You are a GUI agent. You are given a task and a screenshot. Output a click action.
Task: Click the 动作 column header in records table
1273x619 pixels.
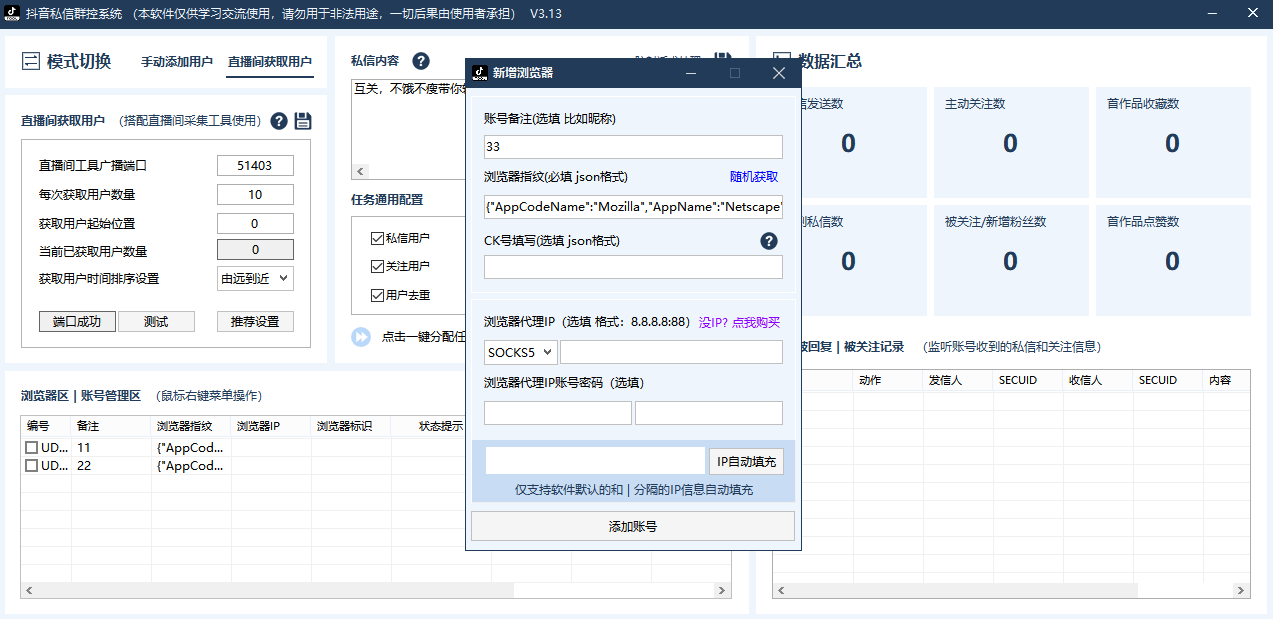click(887, 380)
